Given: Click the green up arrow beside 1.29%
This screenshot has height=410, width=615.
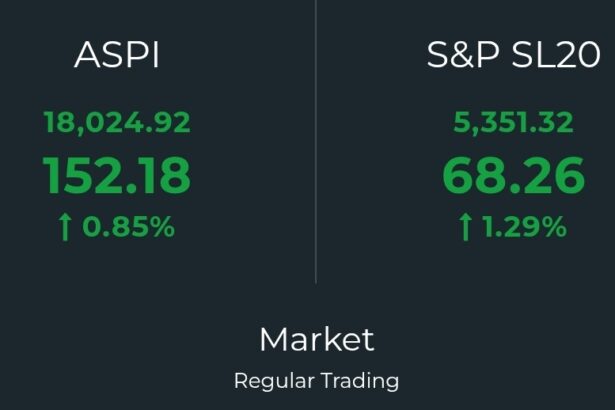Looking at the screenshot, I should point(465,227).
